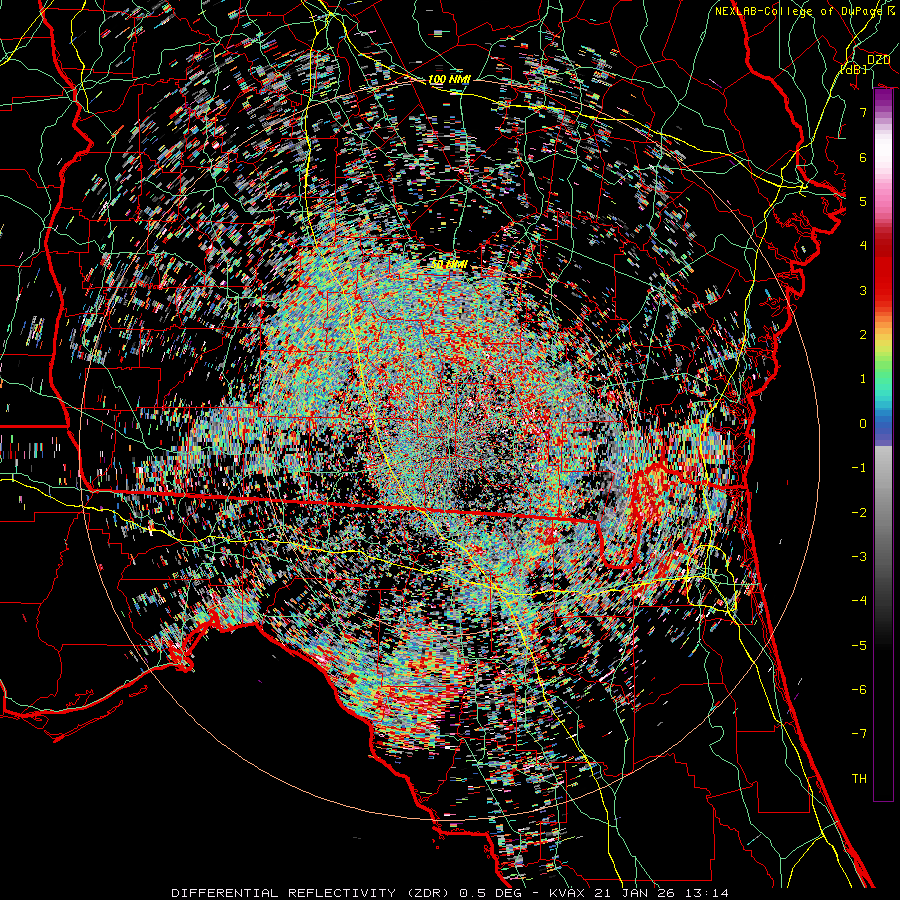Screen dimensions: 900x900
Task: Click the TH label on the scale
Action: [x=859, y=779]
